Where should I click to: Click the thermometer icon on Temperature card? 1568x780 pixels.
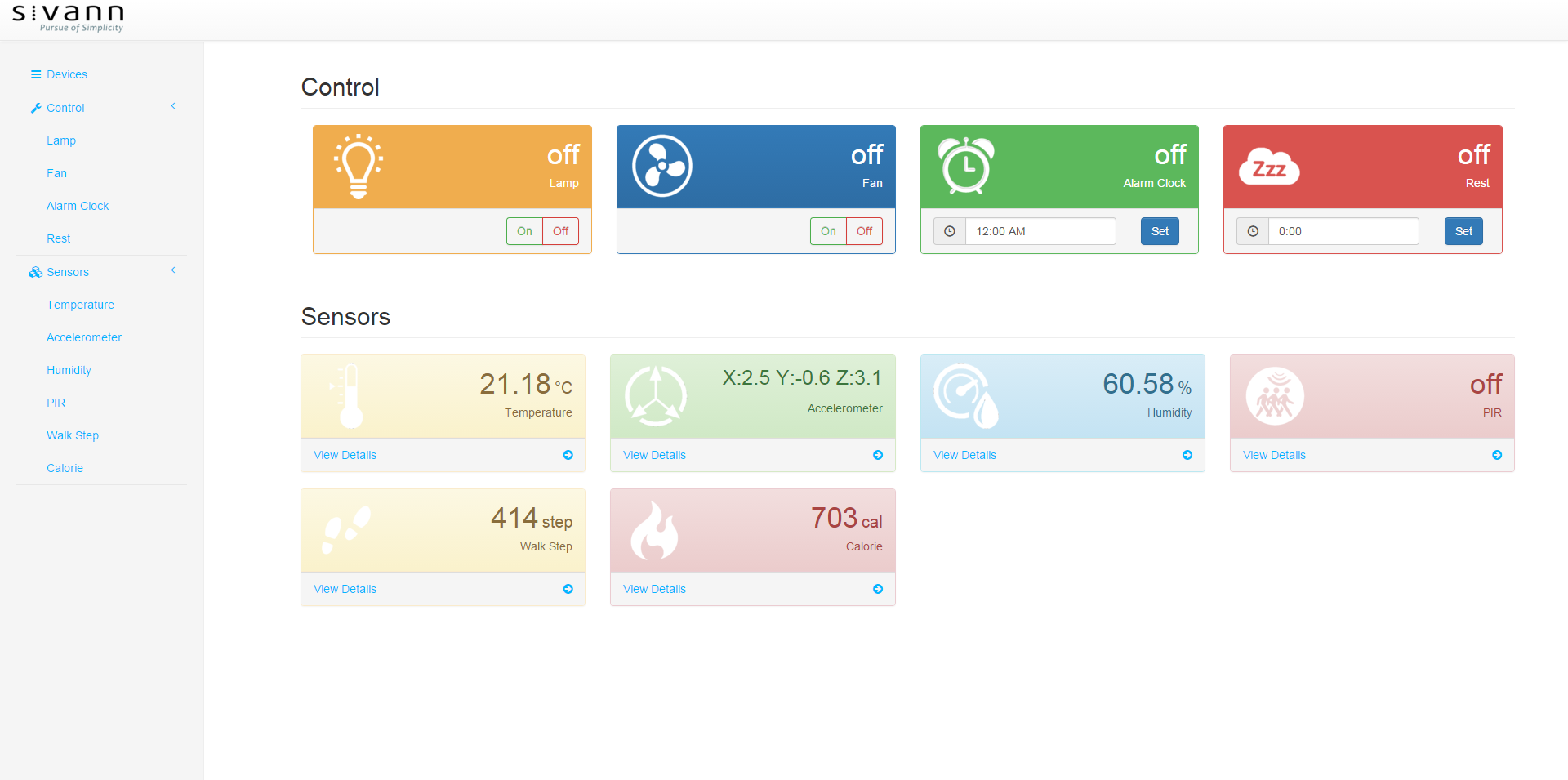tap(349, 396)
